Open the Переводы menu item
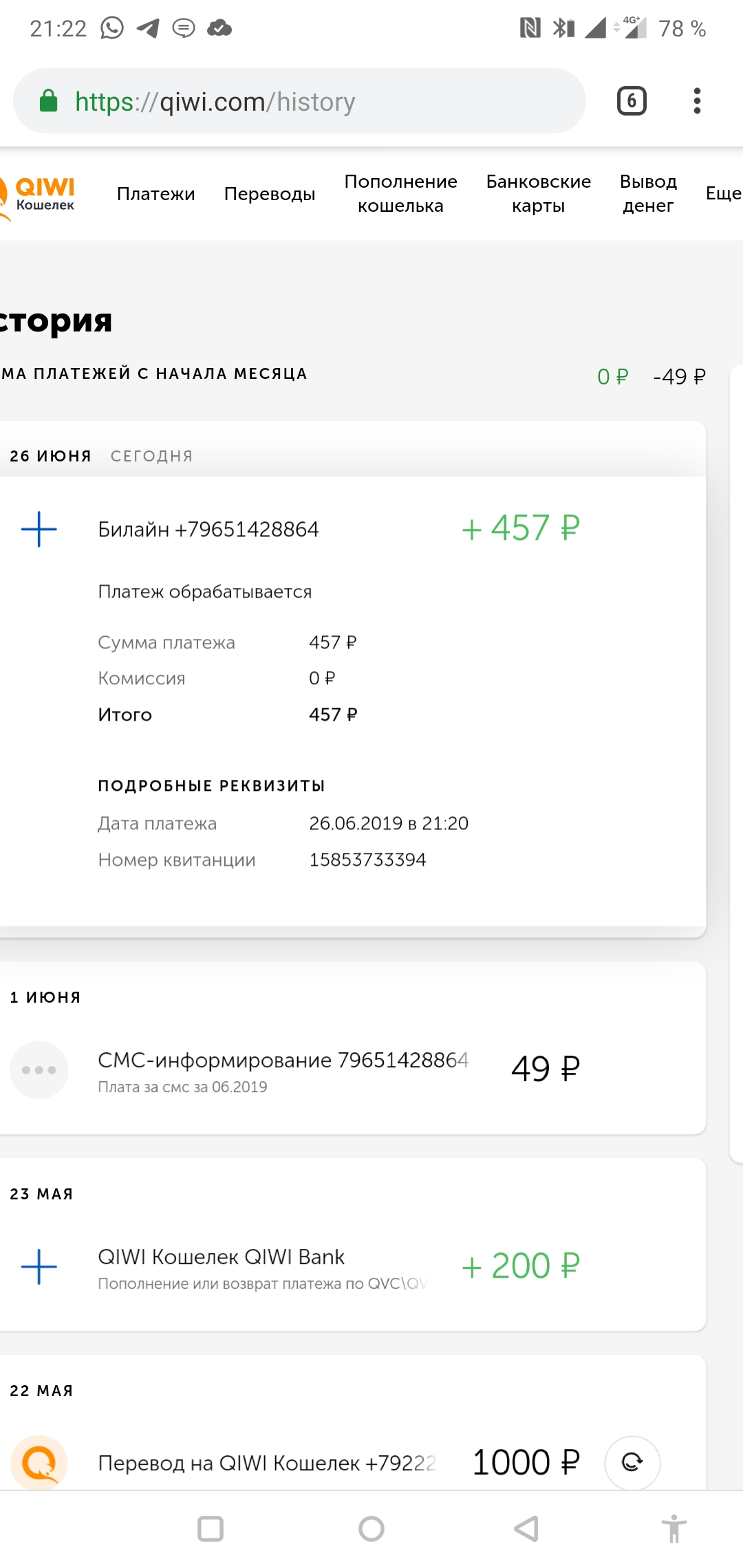 [x=270, y=194]
